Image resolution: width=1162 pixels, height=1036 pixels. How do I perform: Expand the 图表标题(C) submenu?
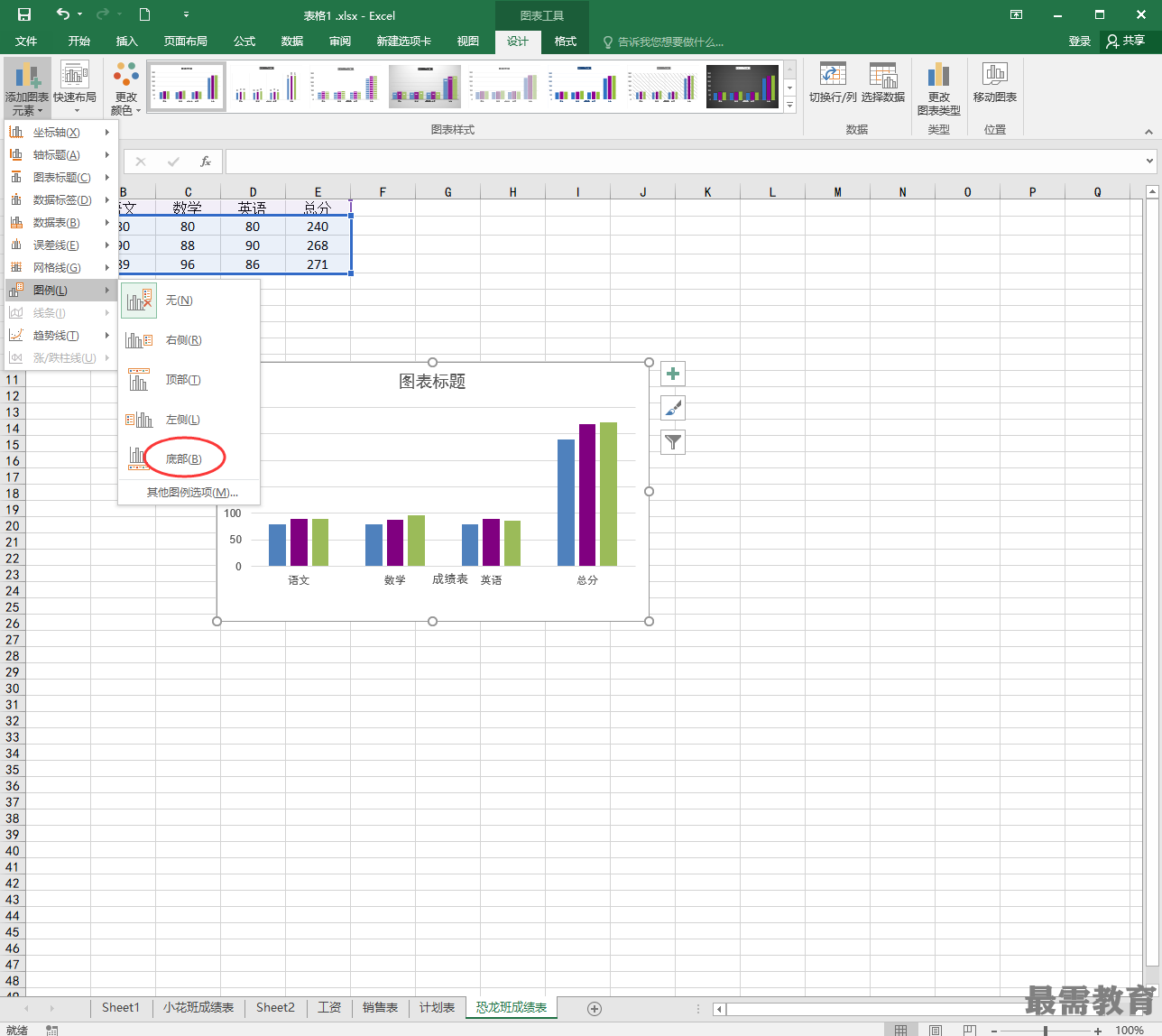[x=61, y=178]
